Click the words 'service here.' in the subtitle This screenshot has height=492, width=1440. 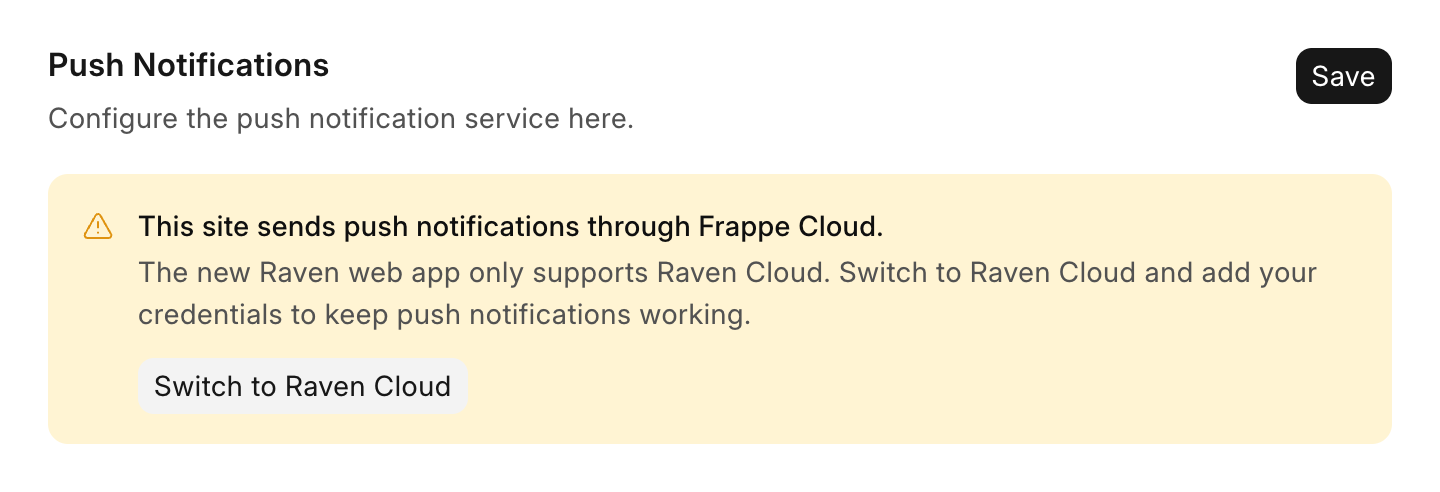(x=549, y=119)
